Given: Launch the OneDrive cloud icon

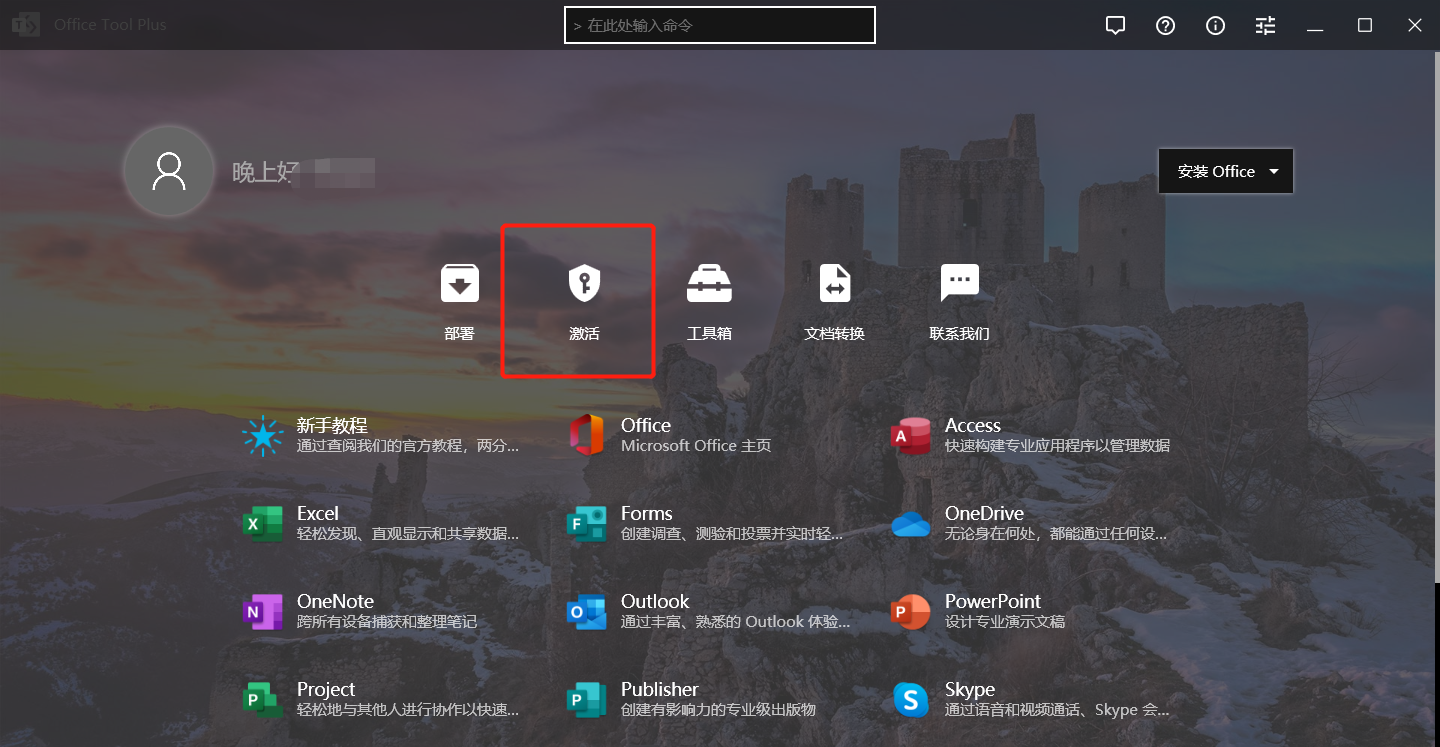Looking at the screenshot, I should click(x=911, y=524).
